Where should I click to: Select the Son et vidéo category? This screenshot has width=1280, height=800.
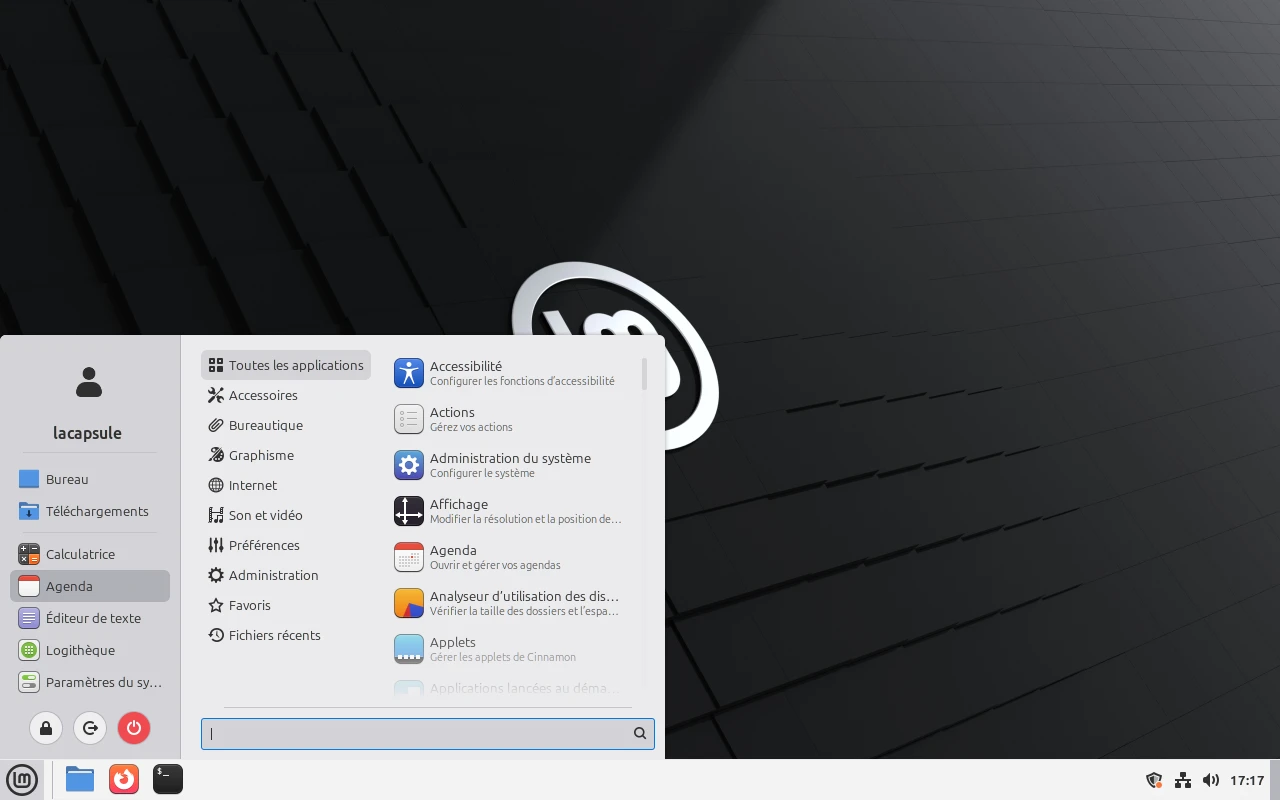tap(286, 515)
